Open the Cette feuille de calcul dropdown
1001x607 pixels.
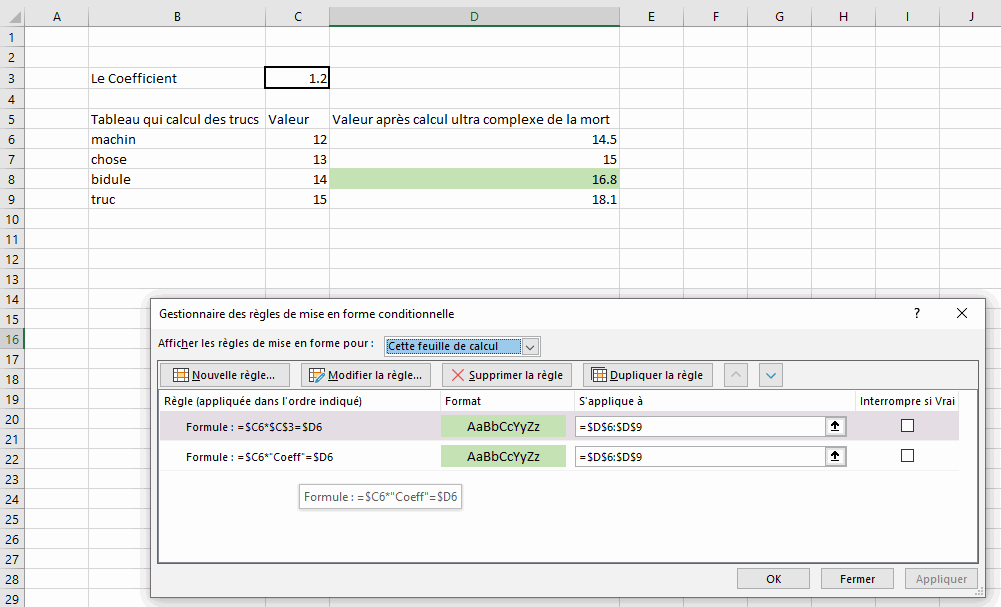click(530, 346)
